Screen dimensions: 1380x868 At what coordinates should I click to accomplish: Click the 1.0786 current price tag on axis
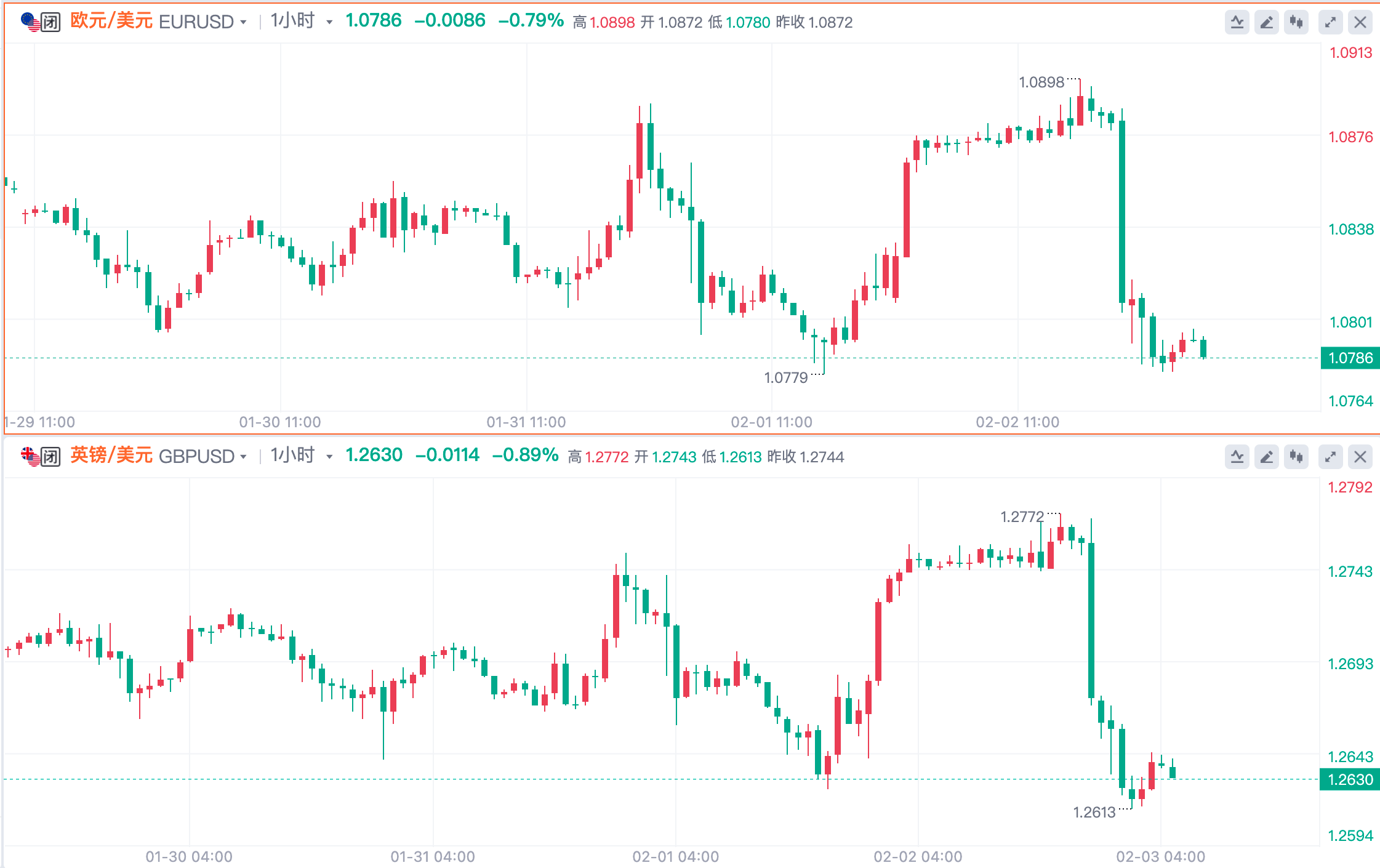click(1350, 358)
